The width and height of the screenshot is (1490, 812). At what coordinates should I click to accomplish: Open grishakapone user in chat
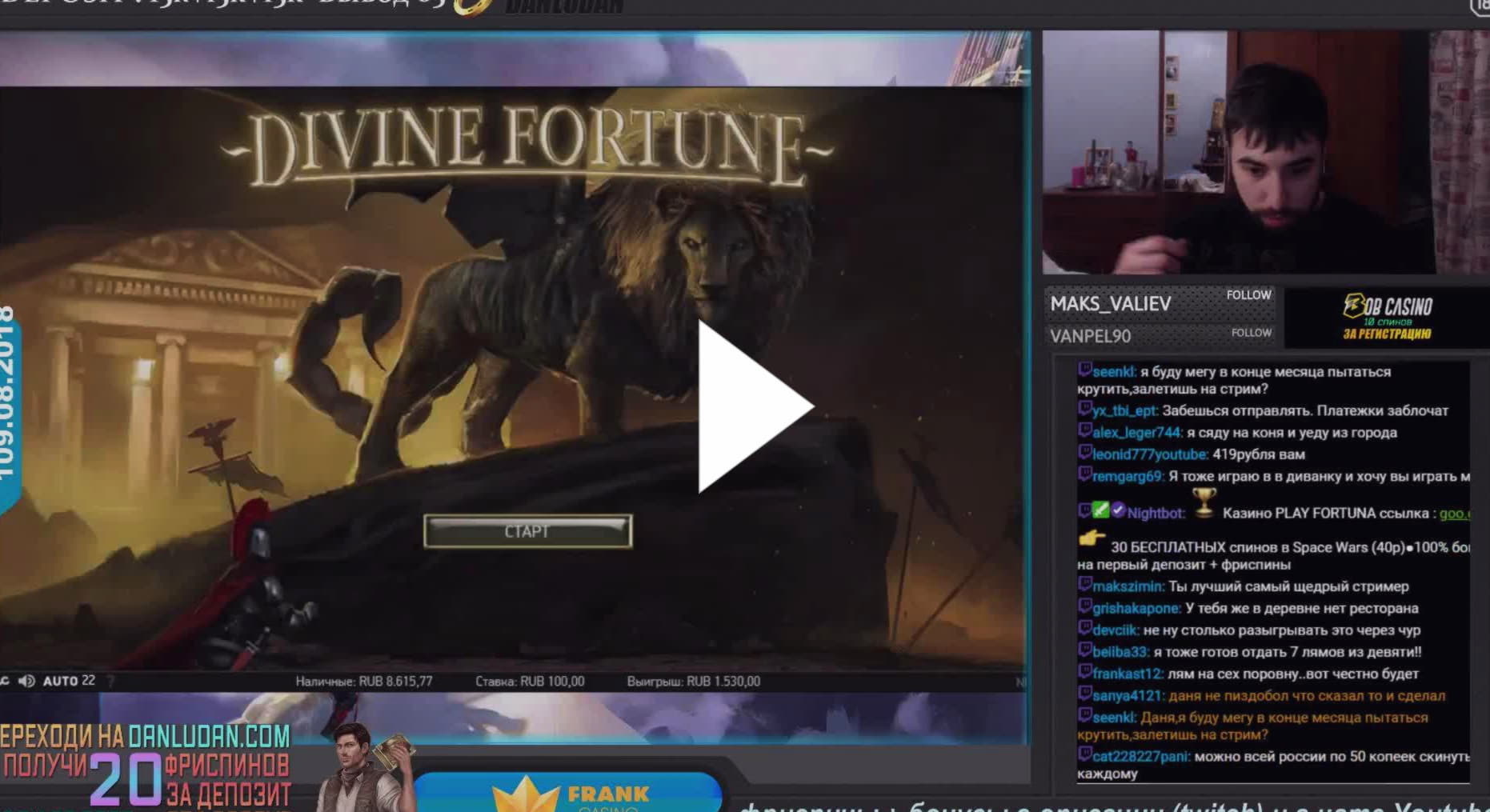[1136, 609]
